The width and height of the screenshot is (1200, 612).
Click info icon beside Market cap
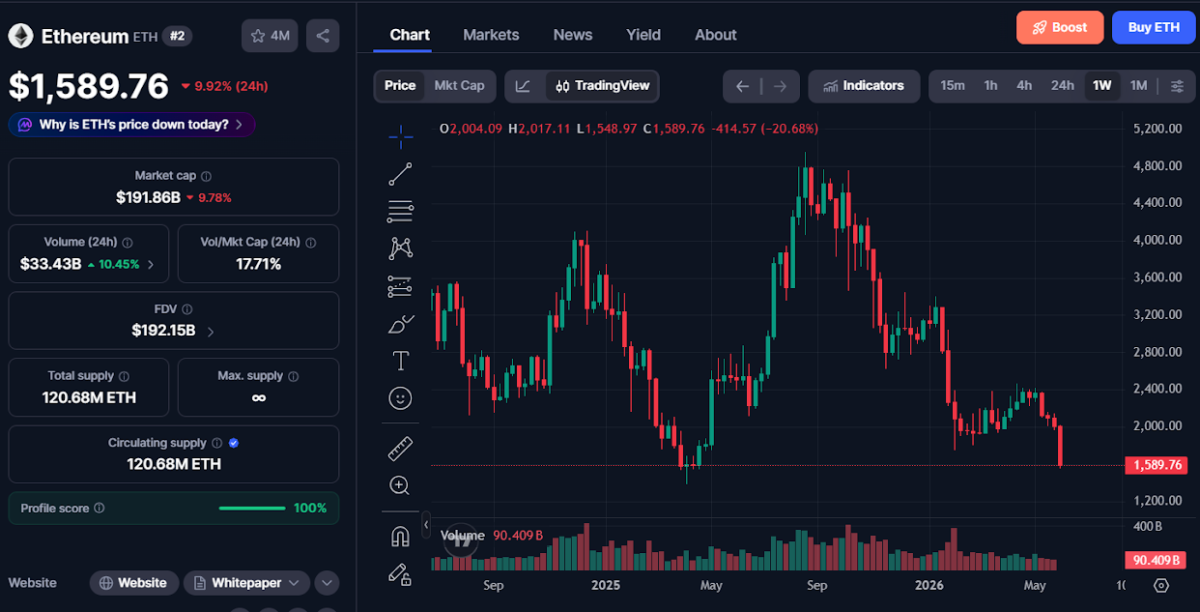point(206,176)
